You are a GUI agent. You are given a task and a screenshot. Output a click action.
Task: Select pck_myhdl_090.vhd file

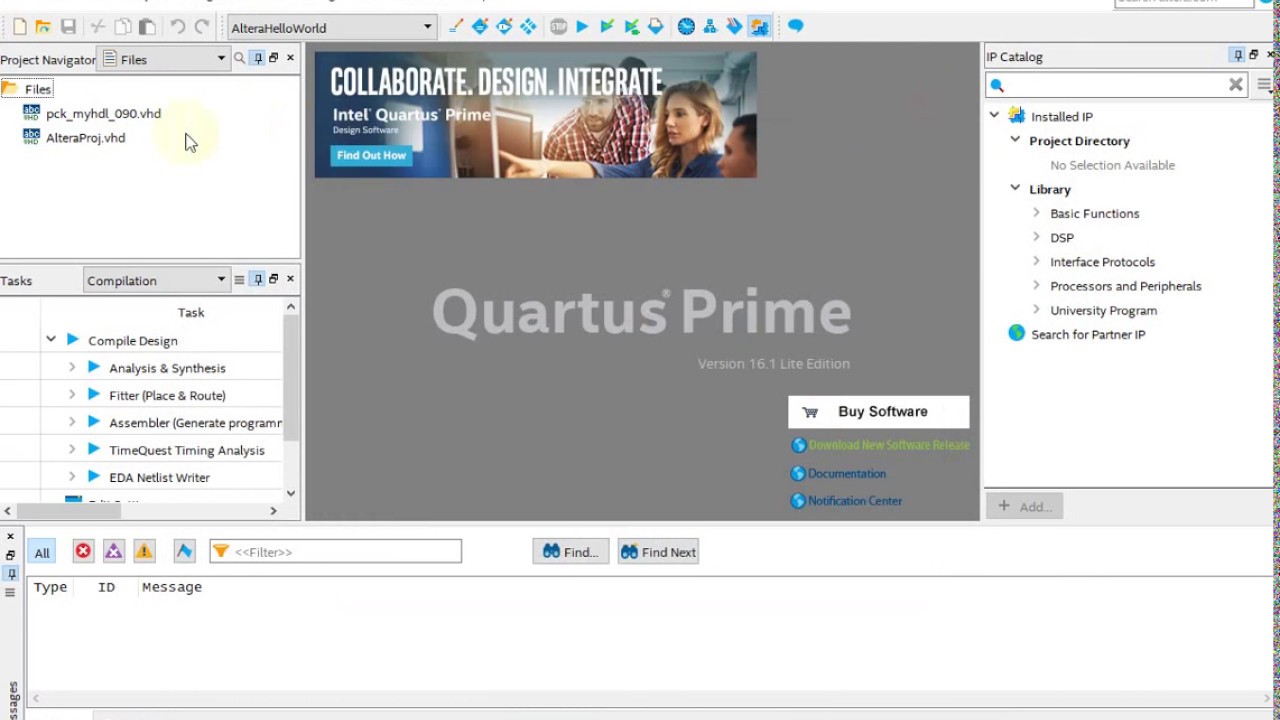tap(103, 114)
